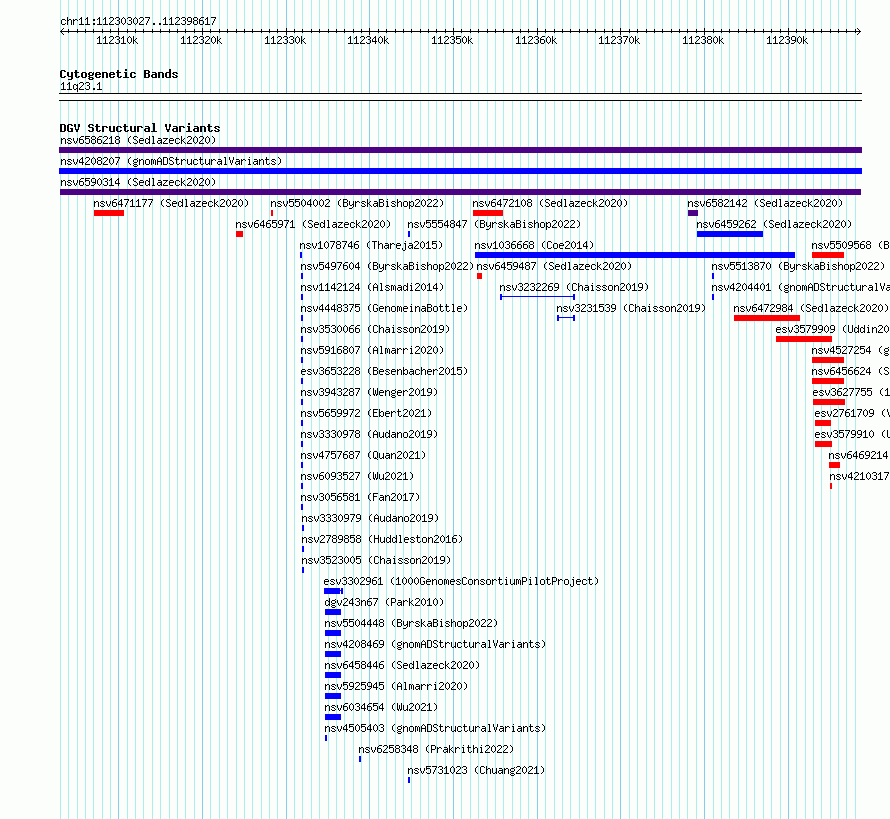Click nsv5659972 (Ebert2021) label
The image size is (890, 819).
(x=366, y=413)
